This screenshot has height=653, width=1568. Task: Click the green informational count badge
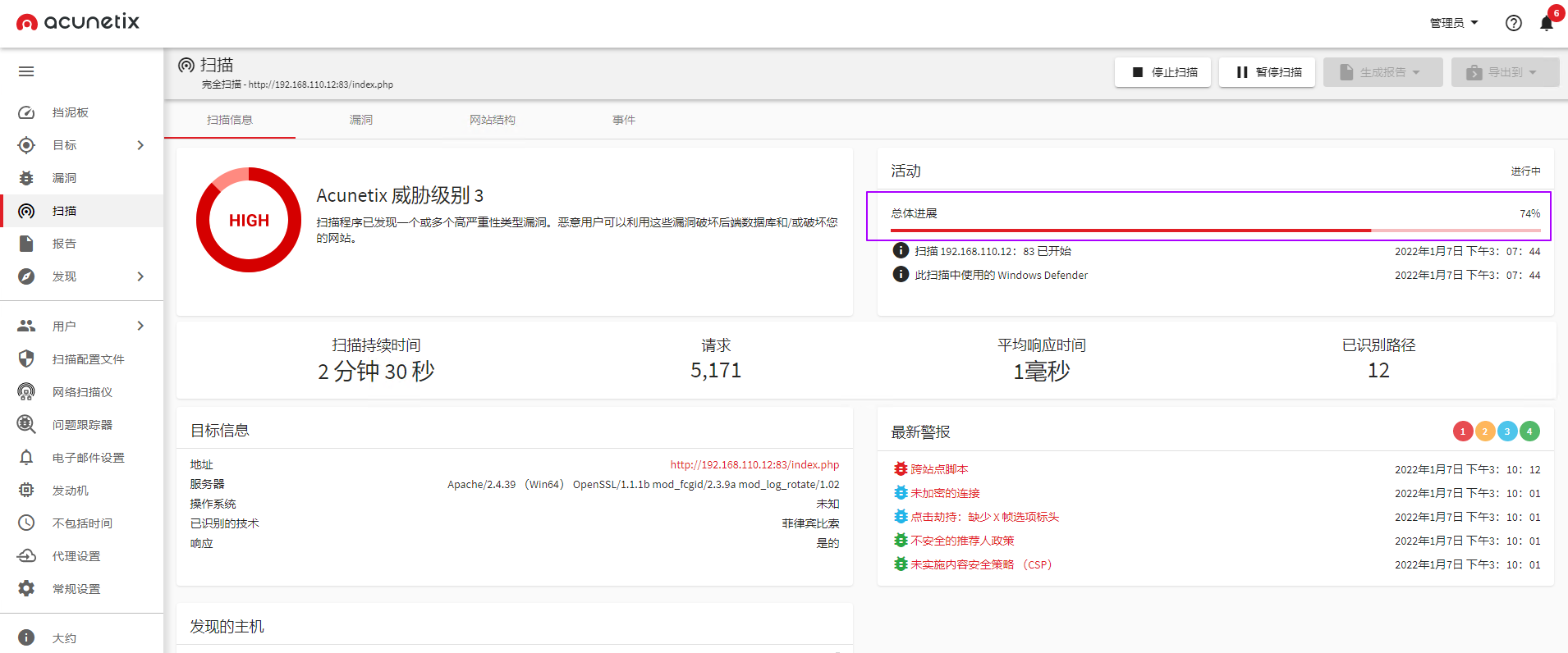(x=1529, y=431)
